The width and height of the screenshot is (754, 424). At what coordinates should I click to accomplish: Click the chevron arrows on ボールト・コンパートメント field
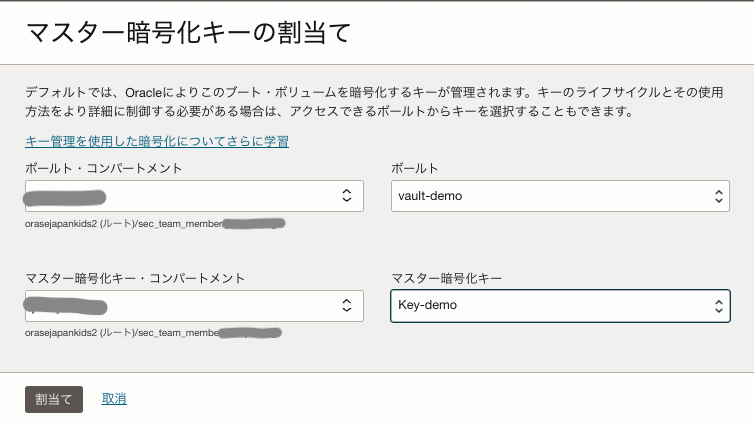click(346, 196)
